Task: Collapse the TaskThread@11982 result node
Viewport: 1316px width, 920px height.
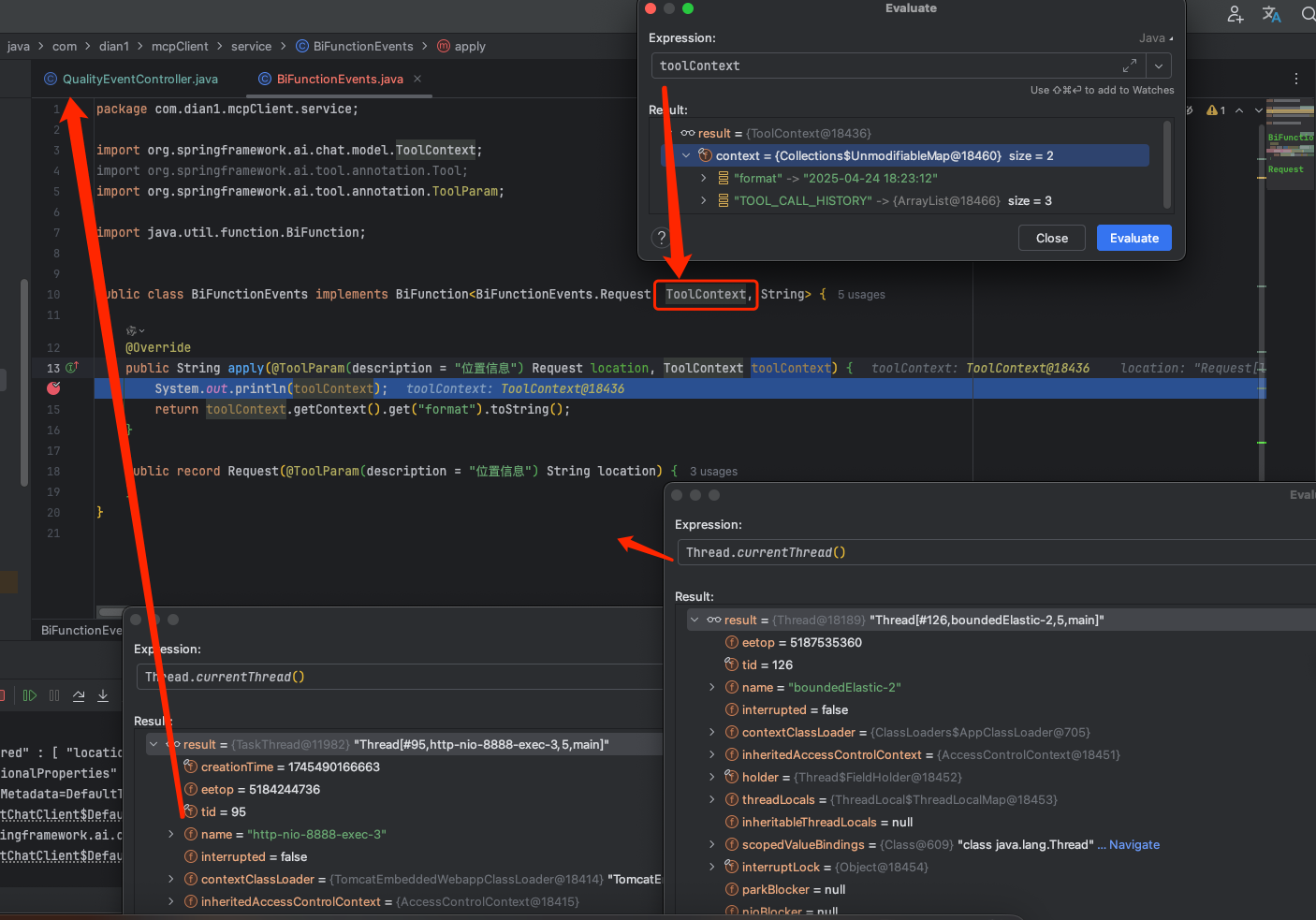Action: [154, 744]
